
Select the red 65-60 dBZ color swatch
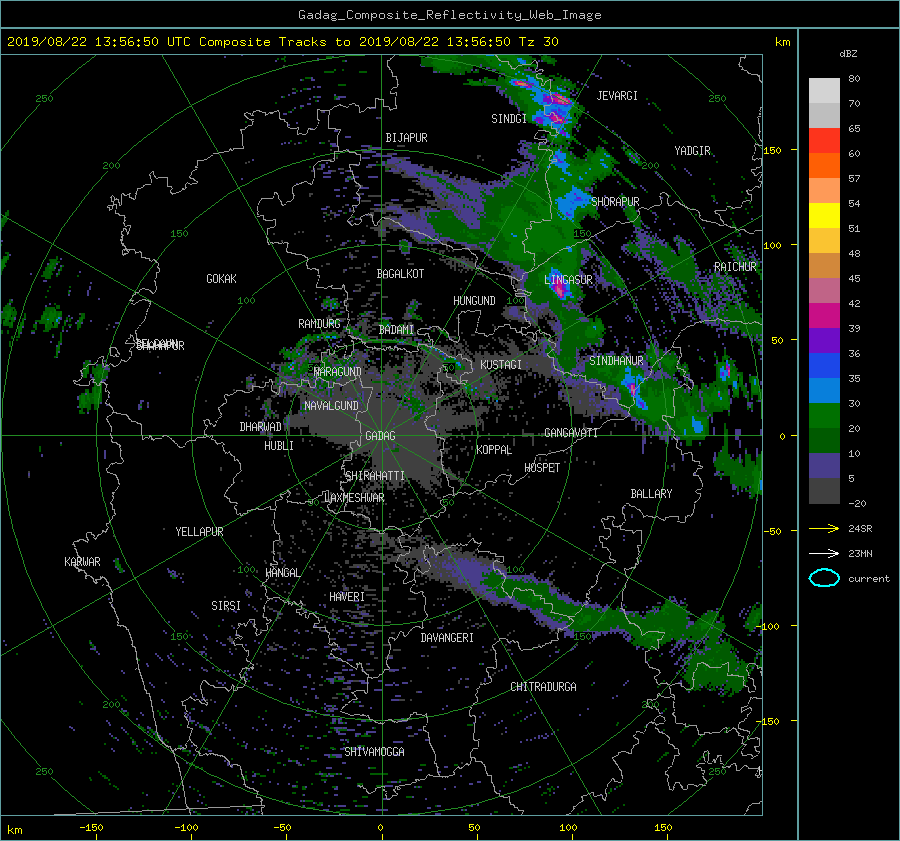824,141
